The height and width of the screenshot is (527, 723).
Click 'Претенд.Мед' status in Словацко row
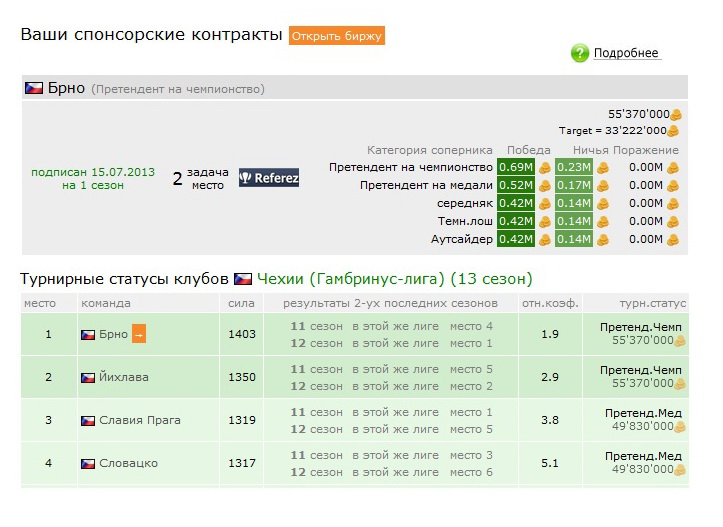(x=643, y=456)
